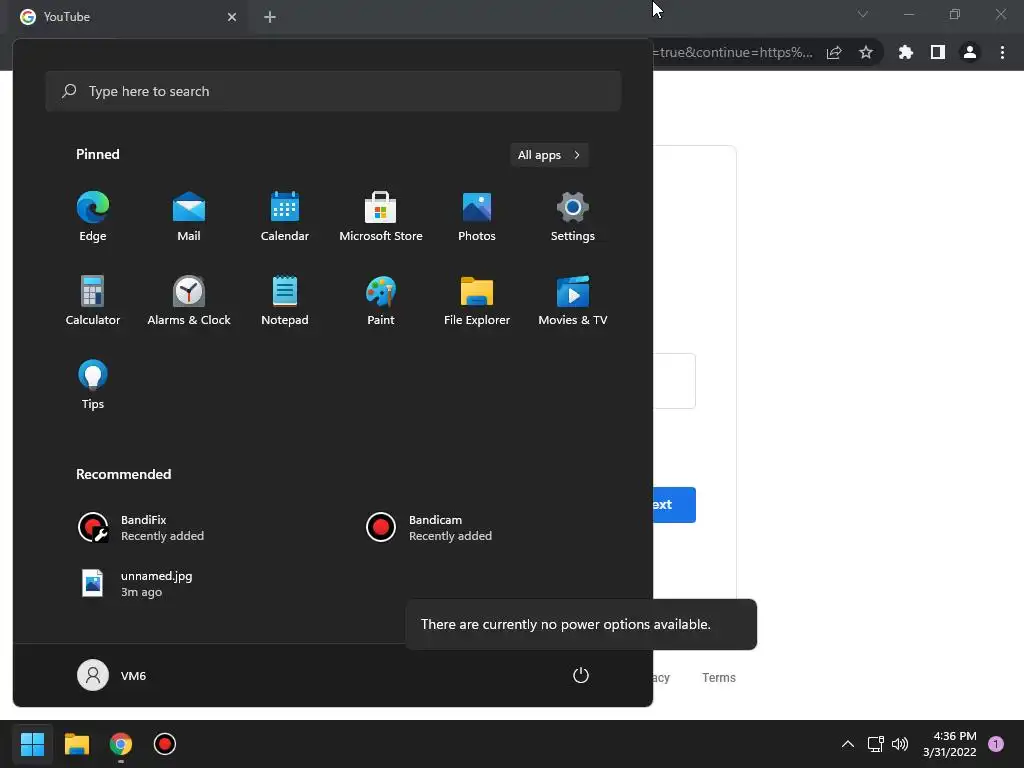This screenshot has width=1024, height=768.
Task: Click the blue Next button
Action: [674, 505]
